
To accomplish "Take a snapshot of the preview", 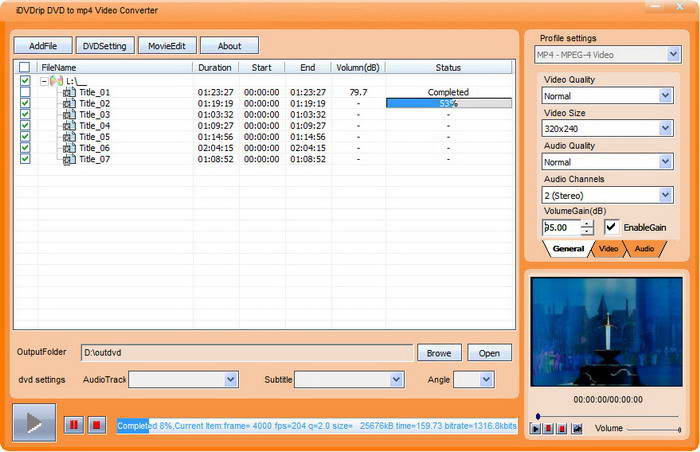I will (577, 429).
